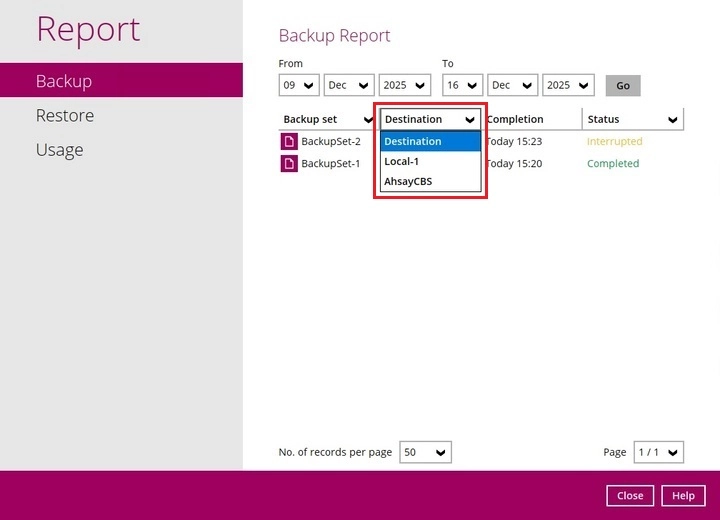The width and height of the screenshot is (720, 520).
Task: Open the From month dropdown
Action: [x=349, y=86]
